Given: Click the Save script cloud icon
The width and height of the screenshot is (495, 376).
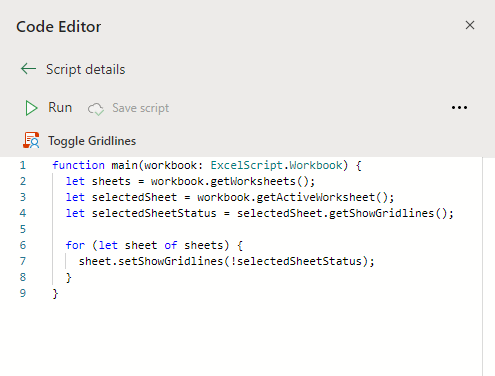Looking at the screenshot, I should click(x=96, y=109).
